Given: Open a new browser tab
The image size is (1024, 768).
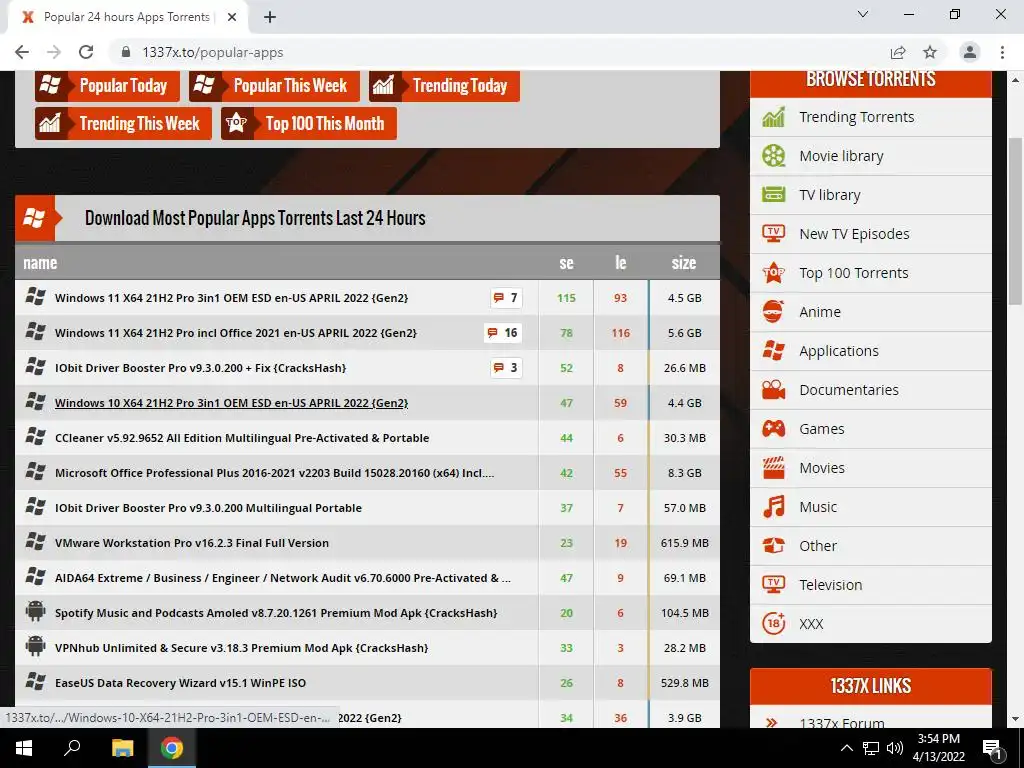Looking at the screenshot, I should click(270, 17).
